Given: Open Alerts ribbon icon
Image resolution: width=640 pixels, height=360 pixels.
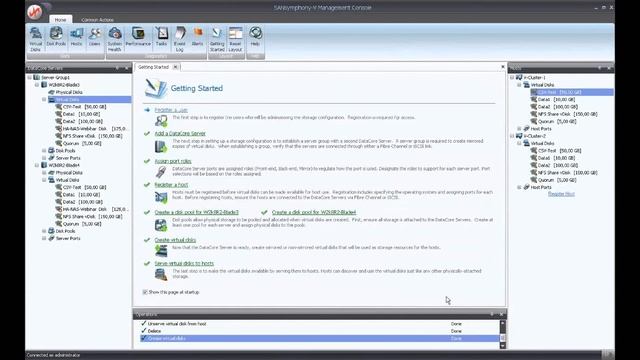Looking at the screenshot, I should click(x=198, y=36).
